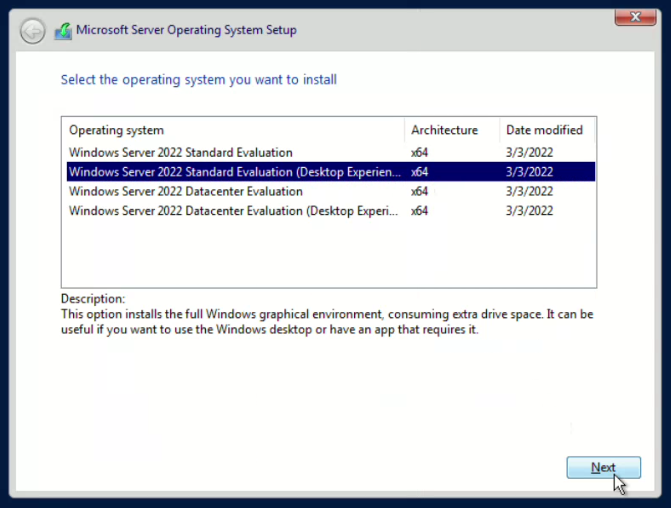Click the 'Description:' label
This screenshot has height=508, width=671.
(93, 299)
